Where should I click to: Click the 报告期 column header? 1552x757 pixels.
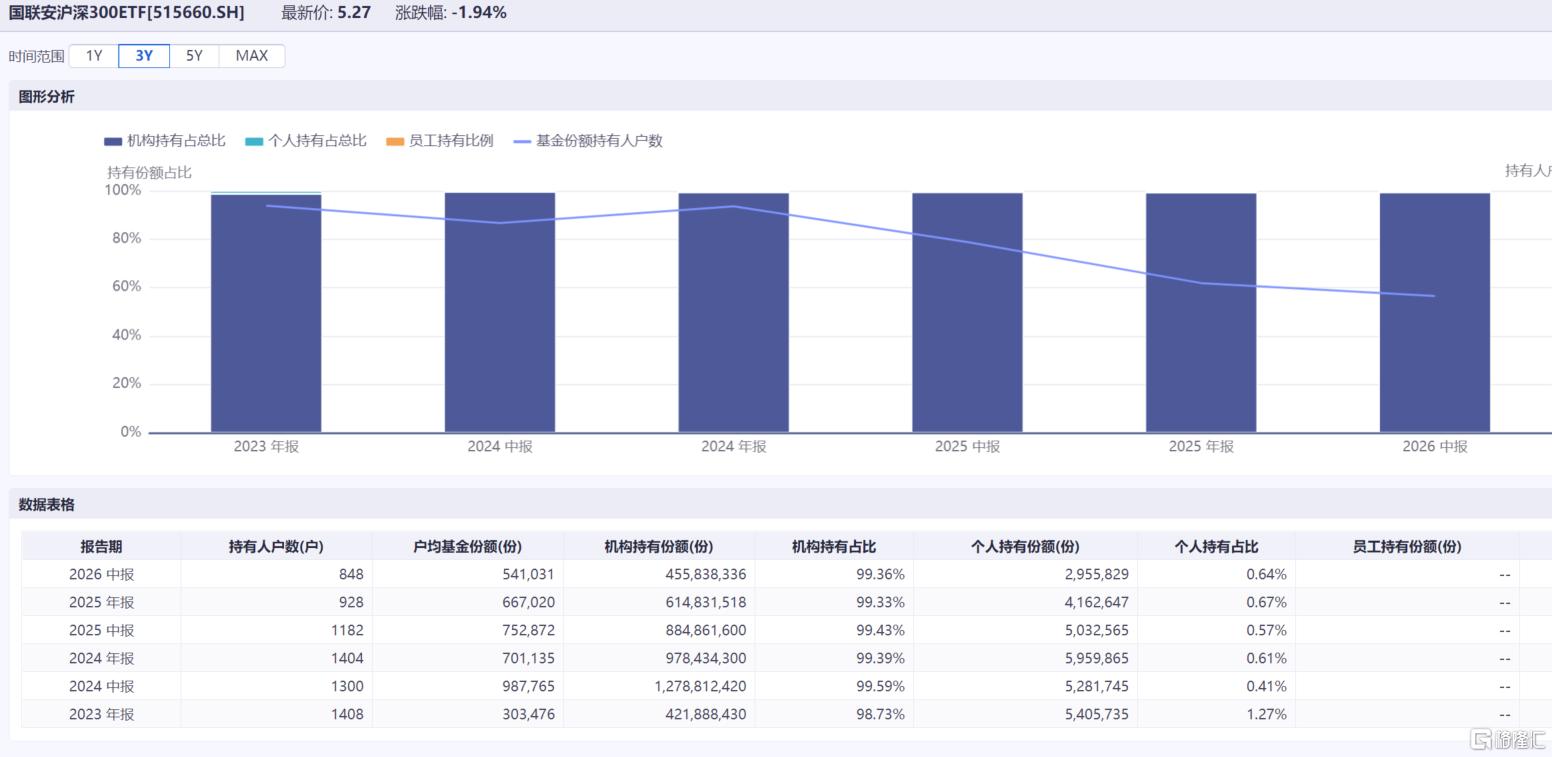pyautogui.click(x=101, y=546)
